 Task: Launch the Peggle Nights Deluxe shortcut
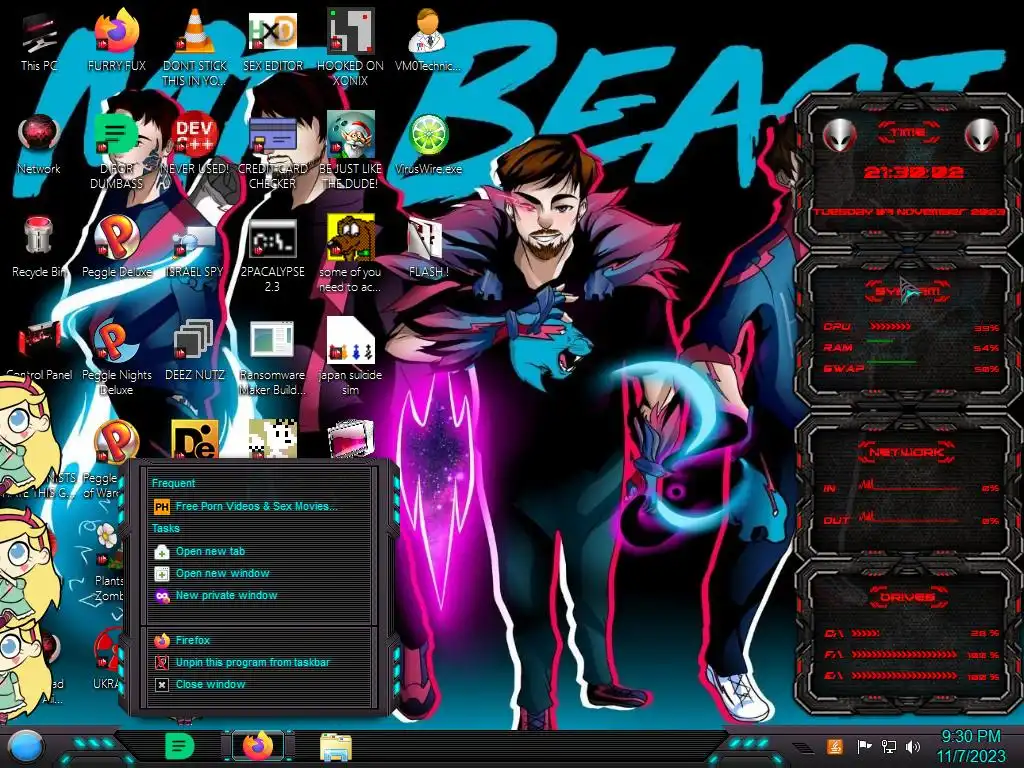[116, 358]
